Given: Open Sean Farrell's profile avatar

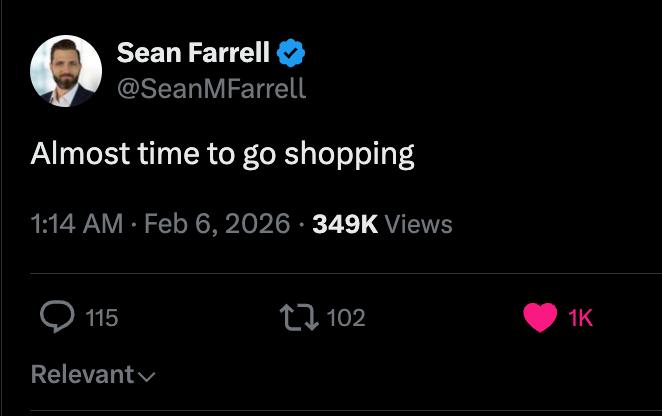Looking at the screenshot, I should (x=66, y=70).
